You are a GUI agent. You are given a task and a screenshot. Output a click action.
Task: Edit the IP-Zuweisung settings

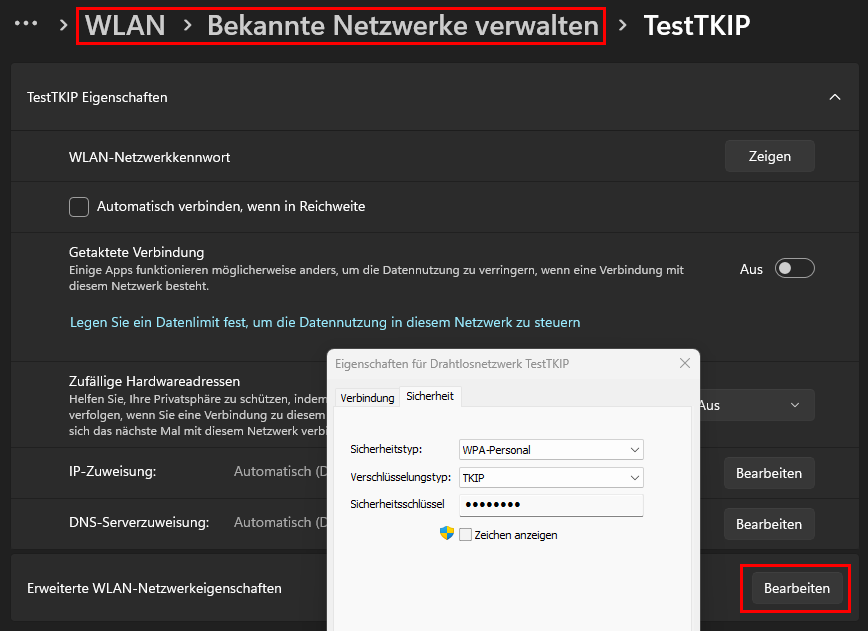point(768,473)
